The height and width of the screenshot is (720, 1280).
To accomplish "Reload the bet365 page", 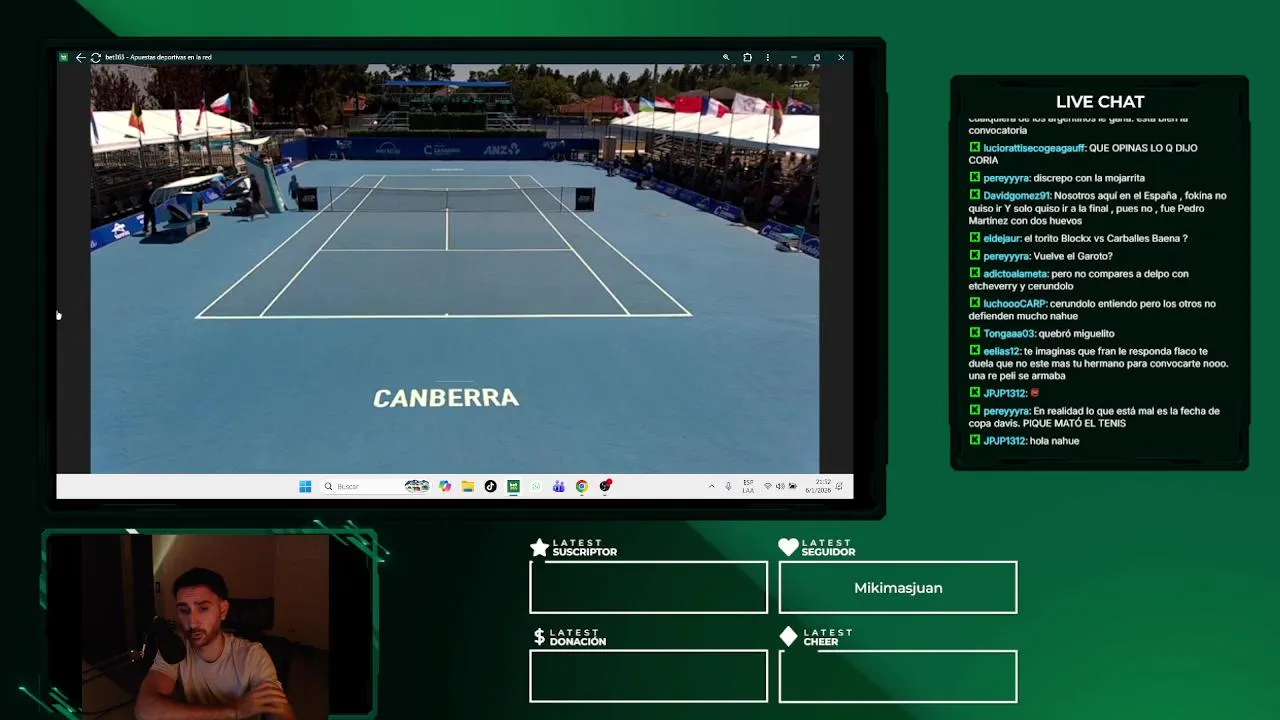I will click(x=95, y=57).
